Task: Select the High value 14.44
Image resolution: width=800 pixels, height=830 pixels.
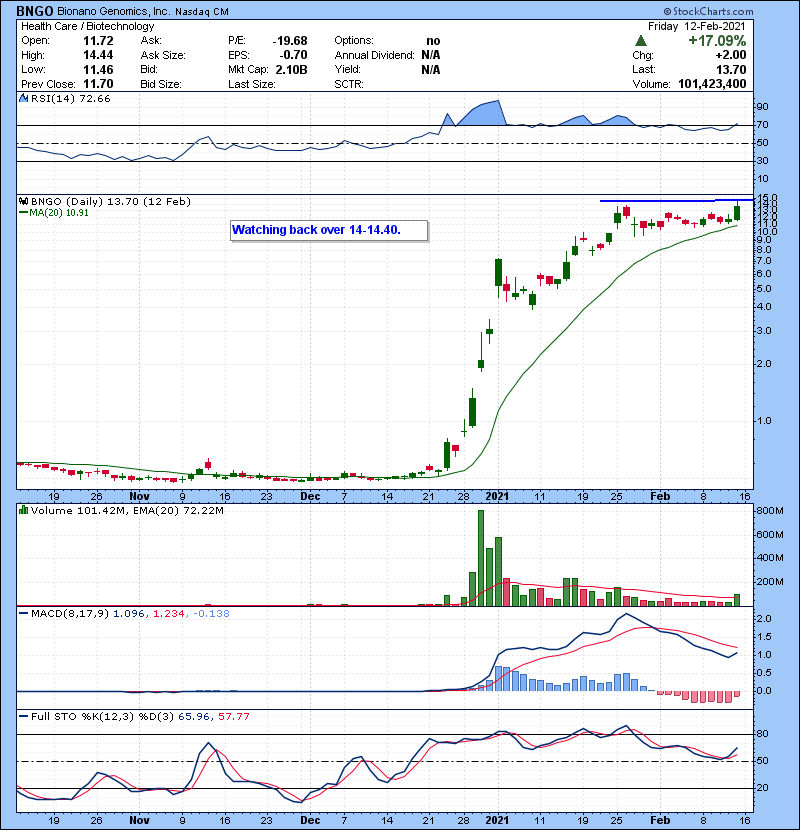Action: coord(98,55)
